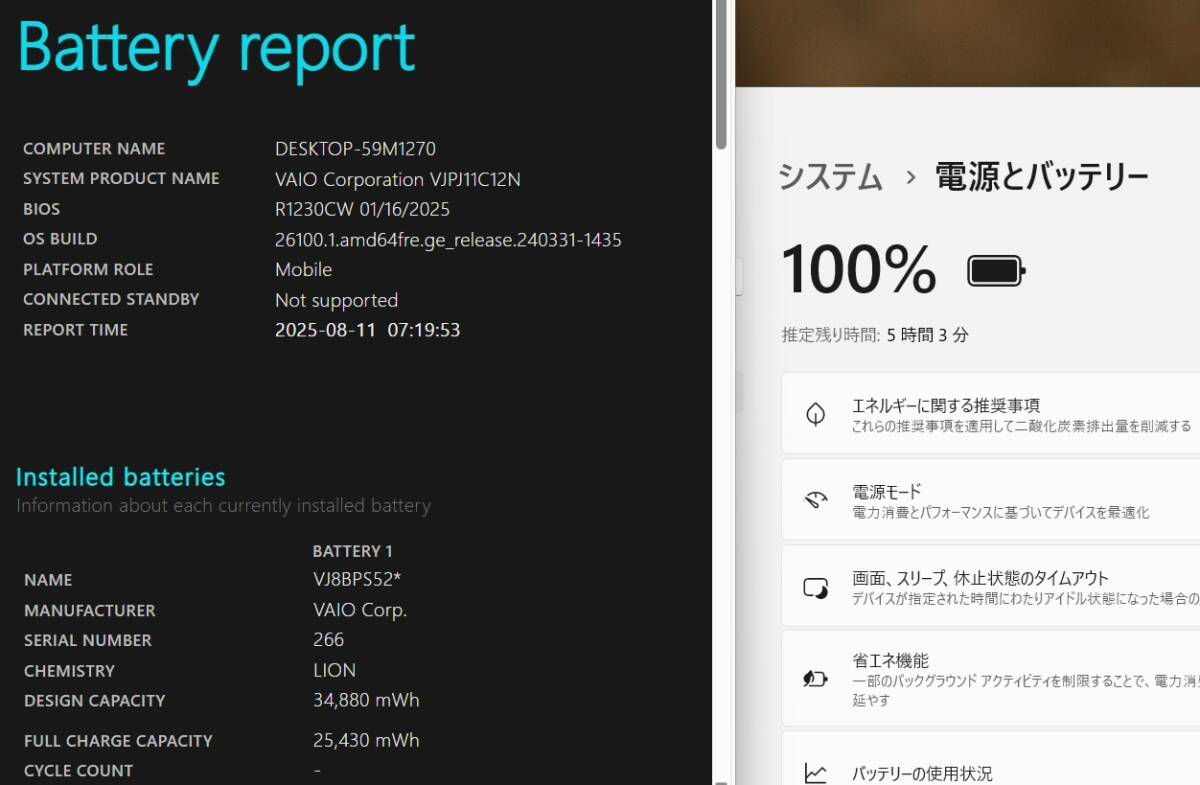The width and height of the screenshot is (1200, 785).
Task: Click the energy recommendations leaf icon
Action: [x=816, y=414]
